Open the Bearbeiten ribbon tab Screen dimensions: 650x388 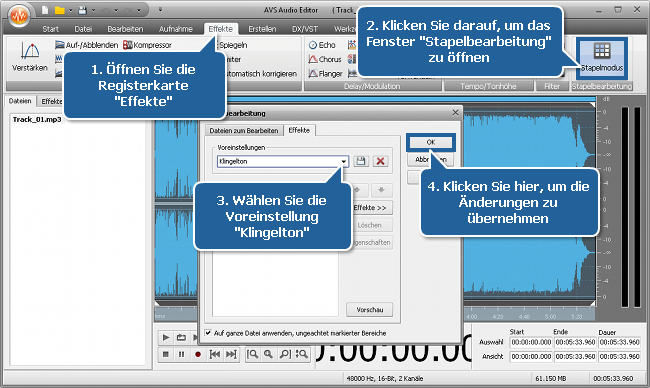[x=125, y=29]
